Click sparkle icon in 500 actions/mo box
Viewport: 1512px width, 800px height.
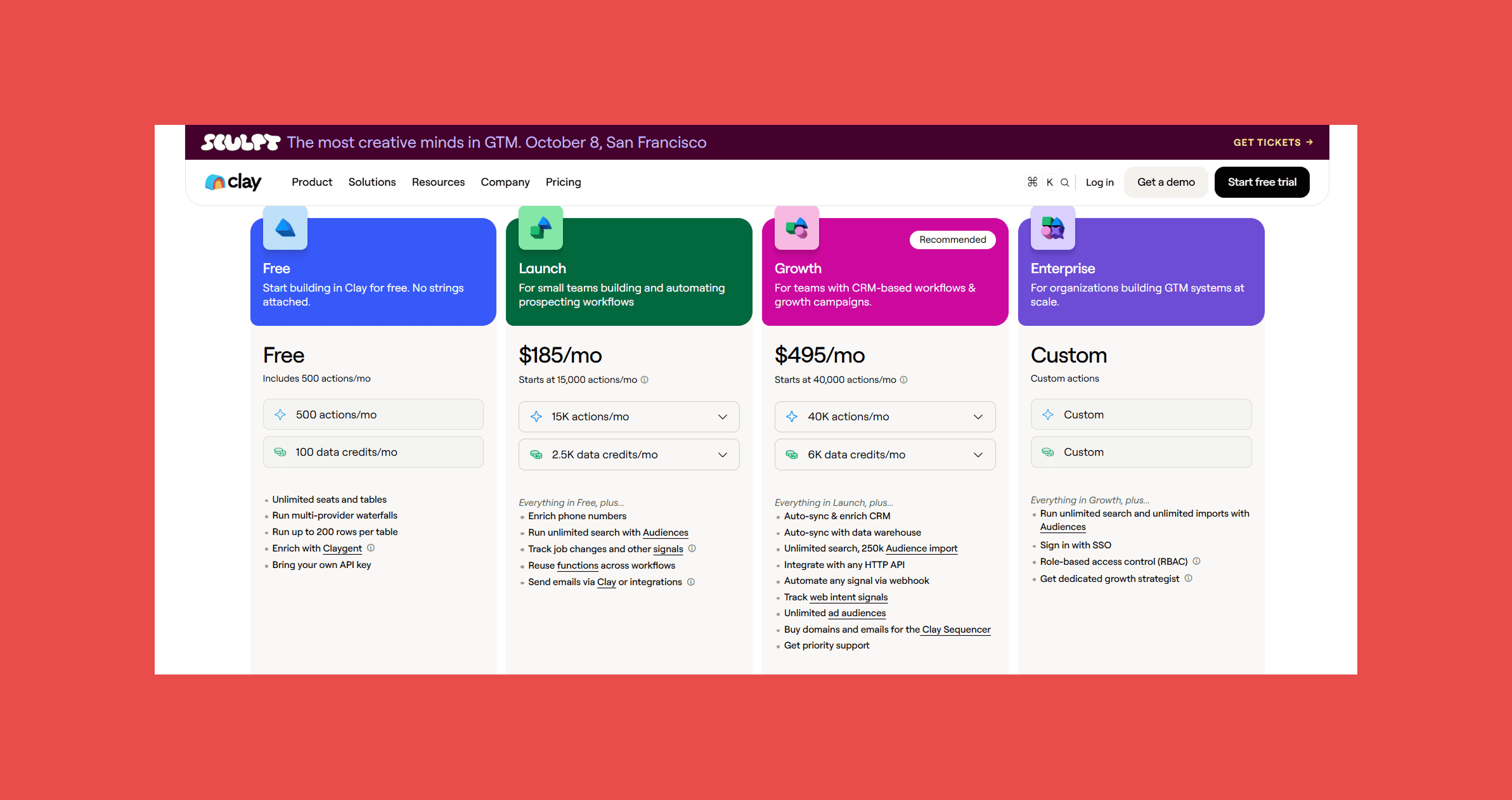(x=280, y=415)
